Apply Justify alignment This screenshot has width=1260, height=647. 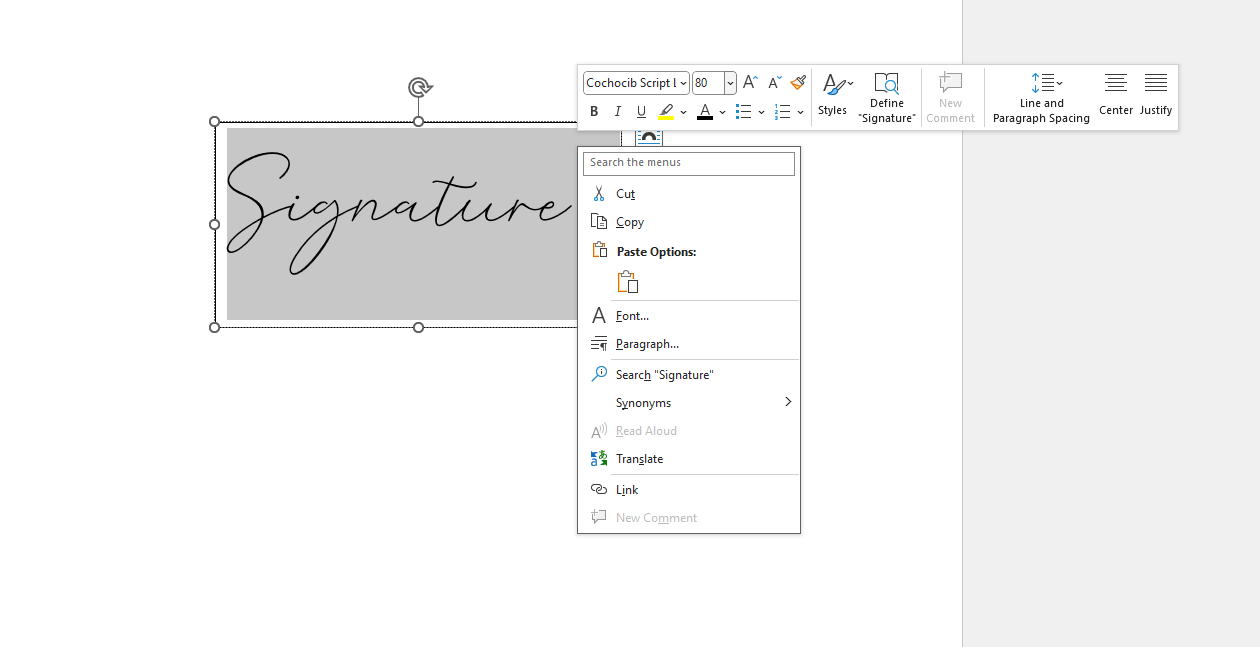[1155, 96]
